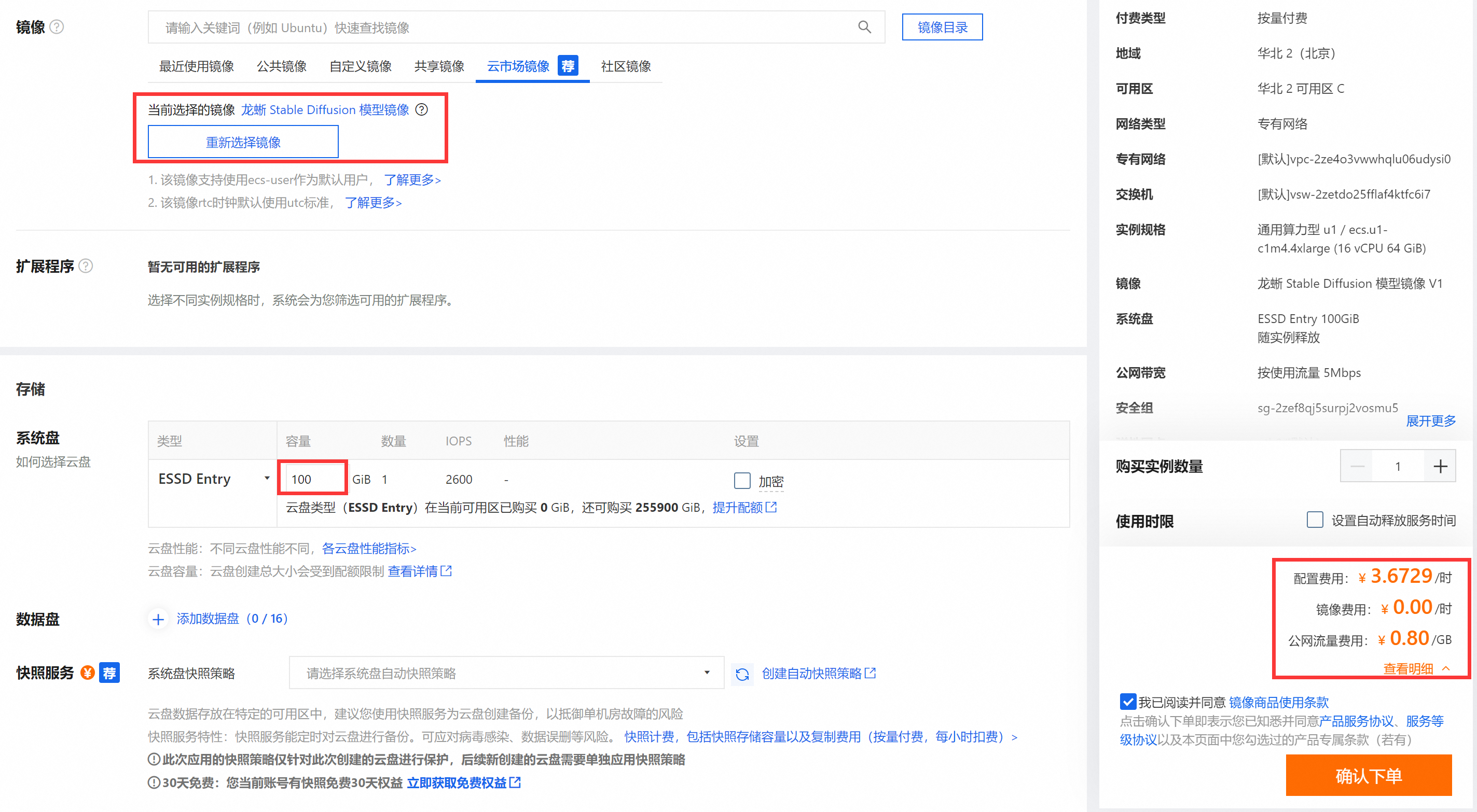
Task: Click the system disk capacity input field
Action: click(312, 479)
